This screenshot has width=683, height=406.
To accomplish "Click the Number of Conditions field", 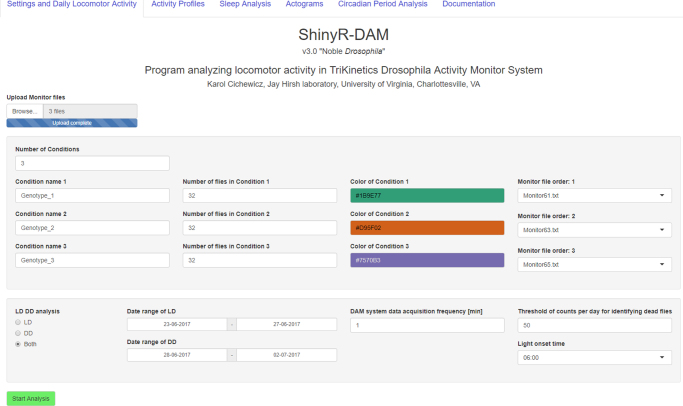I will click(92, 163).
